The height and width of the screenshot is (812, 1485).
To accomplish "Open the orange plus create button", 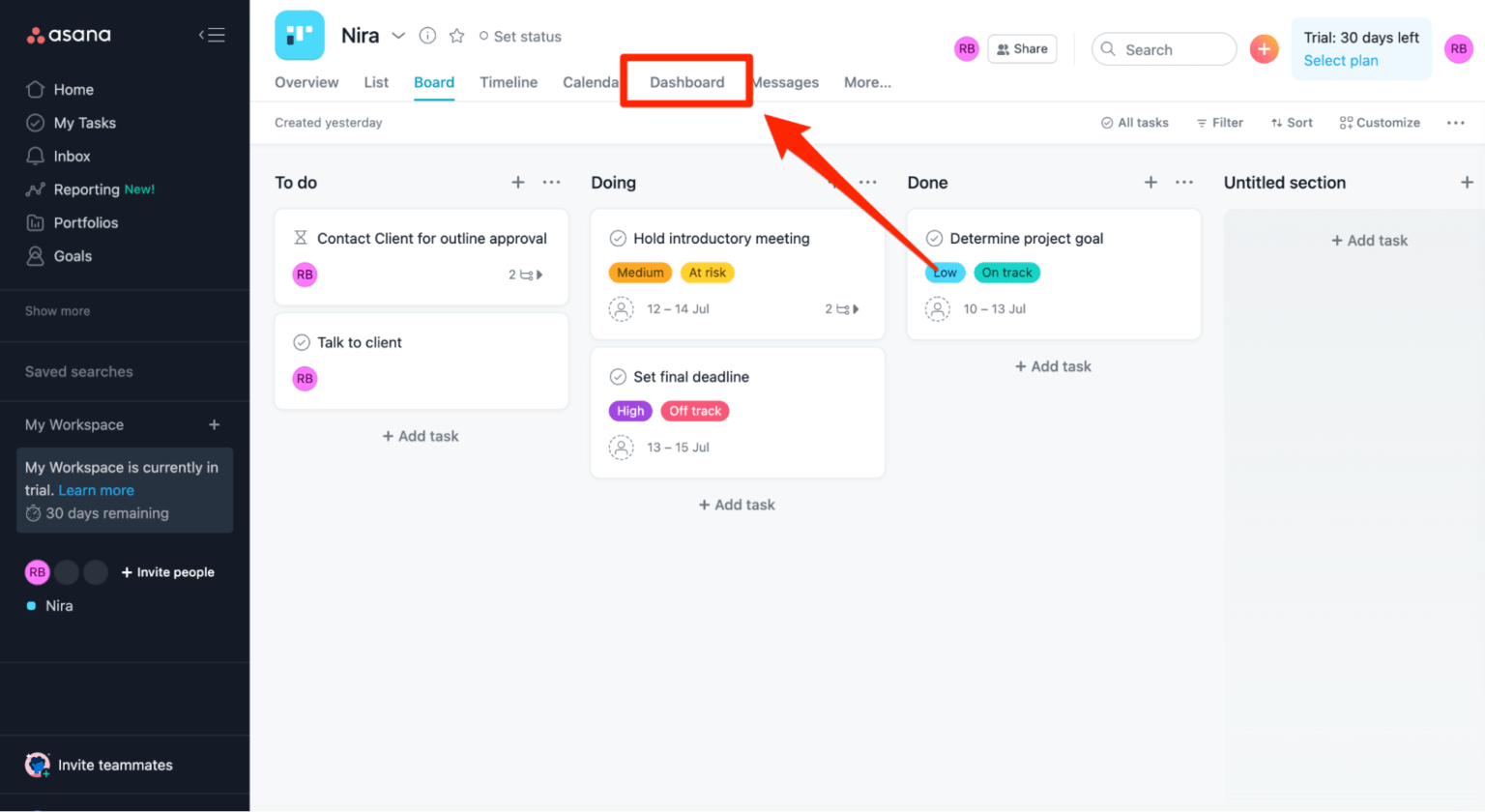I will pos(1265,48).
